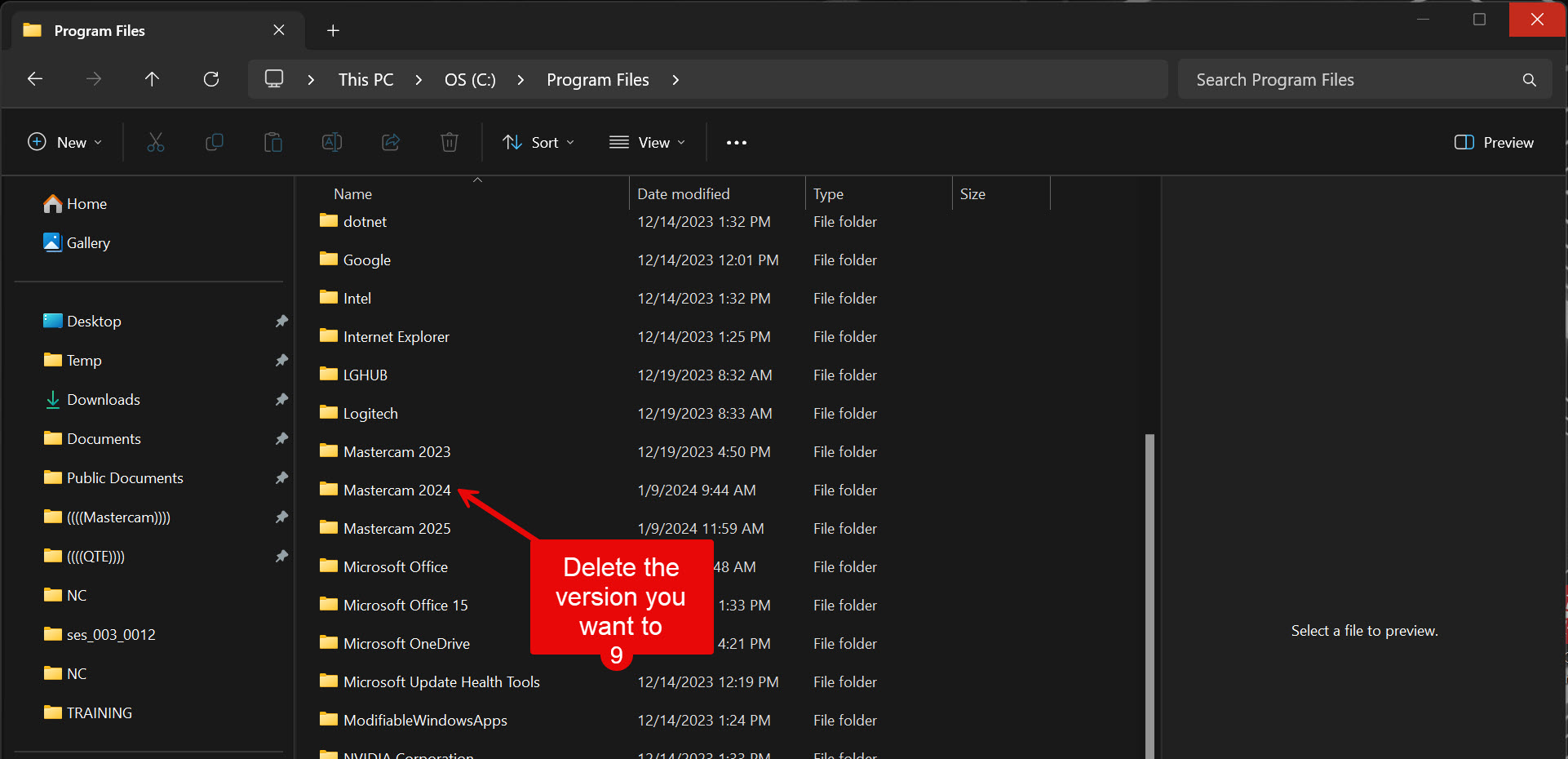1568x759 pixels.
Task: Click the PC monitor icon in address bar
Action: point(274,79)
